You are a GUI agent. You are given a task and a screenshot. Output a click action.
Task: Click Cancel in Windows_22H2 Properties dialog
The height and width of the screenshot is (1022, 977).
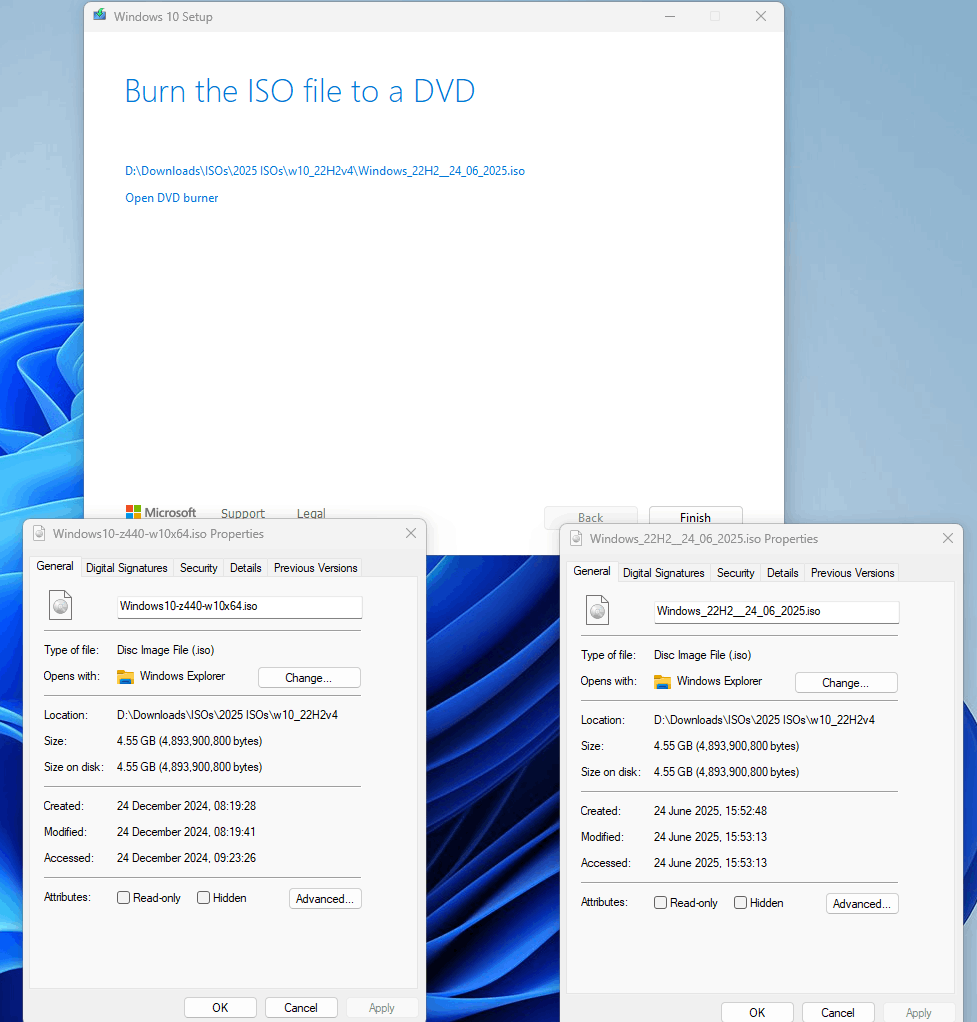(x=838, y=1012)
